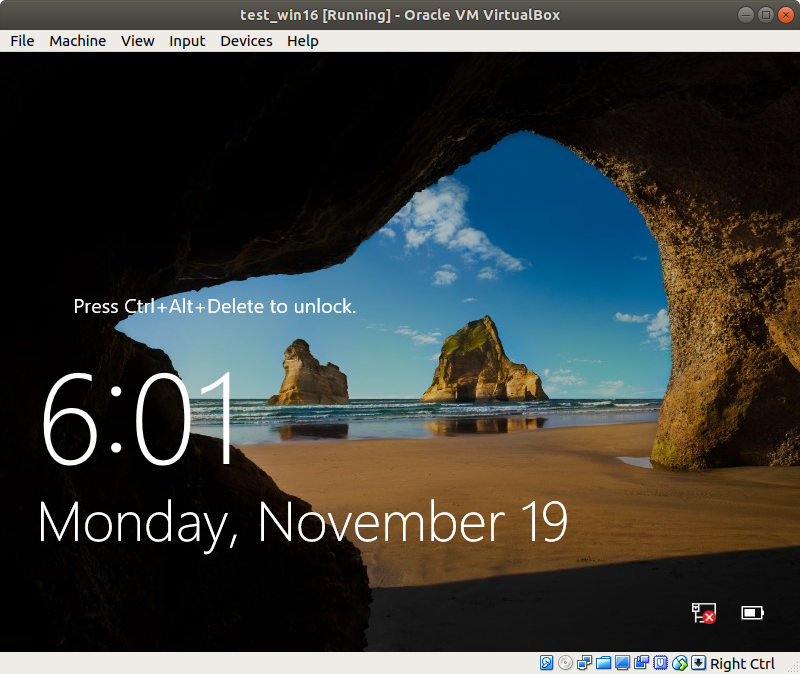800x674 pixels.
Task: Click the Right Ctrl host key indicator
Action: (742, 663)
